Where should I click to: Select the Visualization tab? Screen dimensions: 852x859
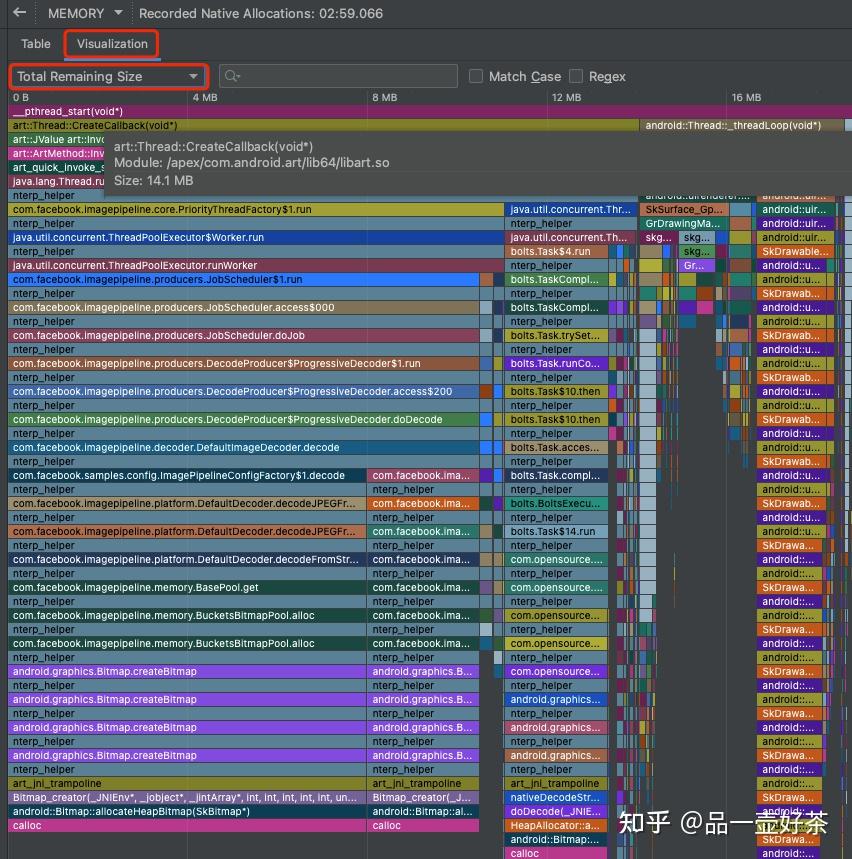pyautogui.click(x=112, y=44)
